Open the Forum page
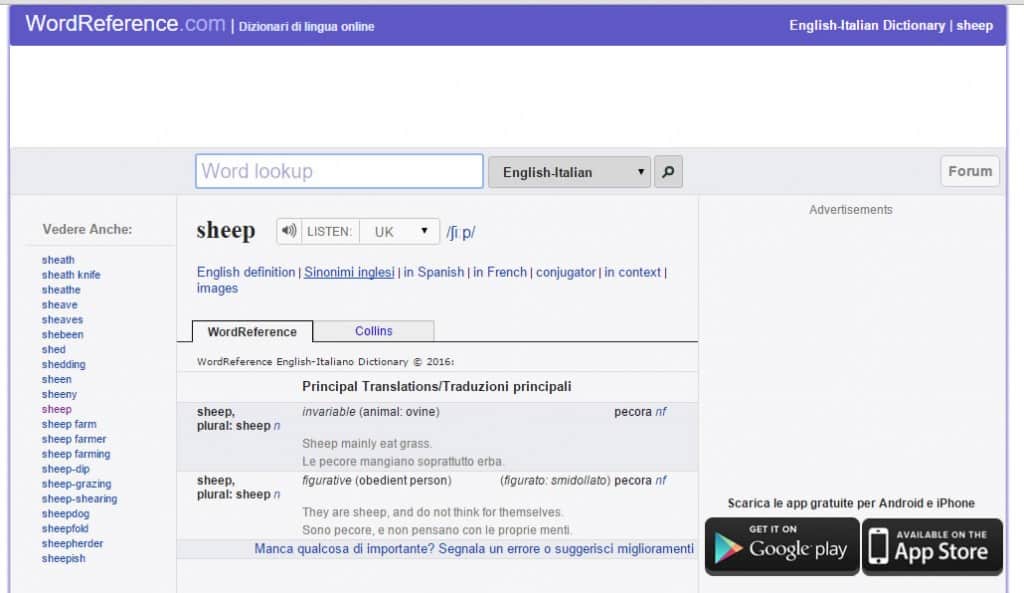The image size is (1024, 593). tap(969, 170)
